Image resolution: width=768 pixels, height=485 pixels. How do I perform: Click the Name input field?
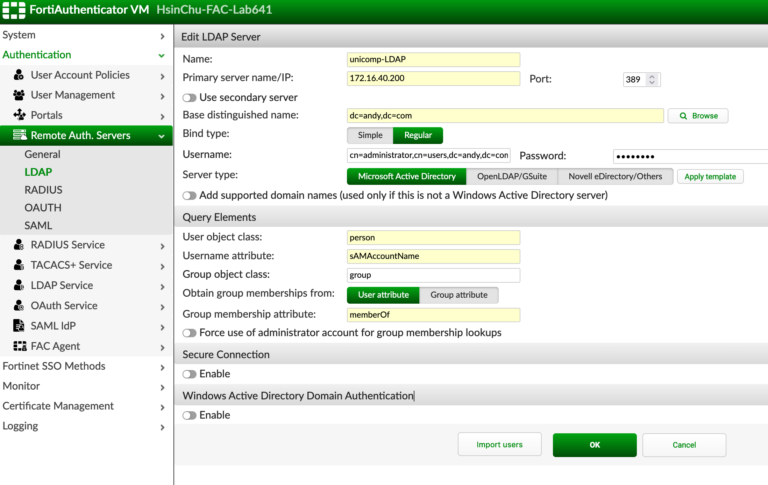tap(433, 60)
